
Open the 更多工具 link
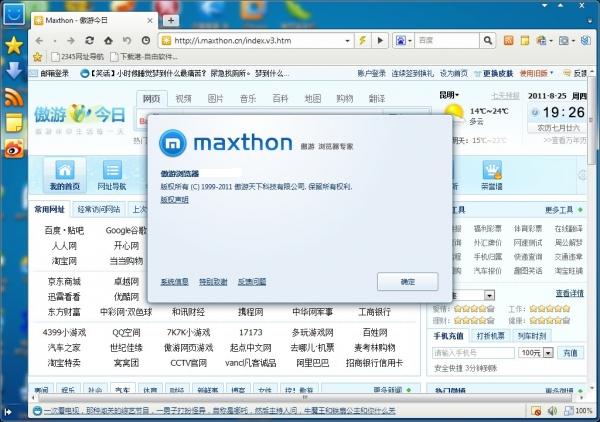click(x=559, y=210)
